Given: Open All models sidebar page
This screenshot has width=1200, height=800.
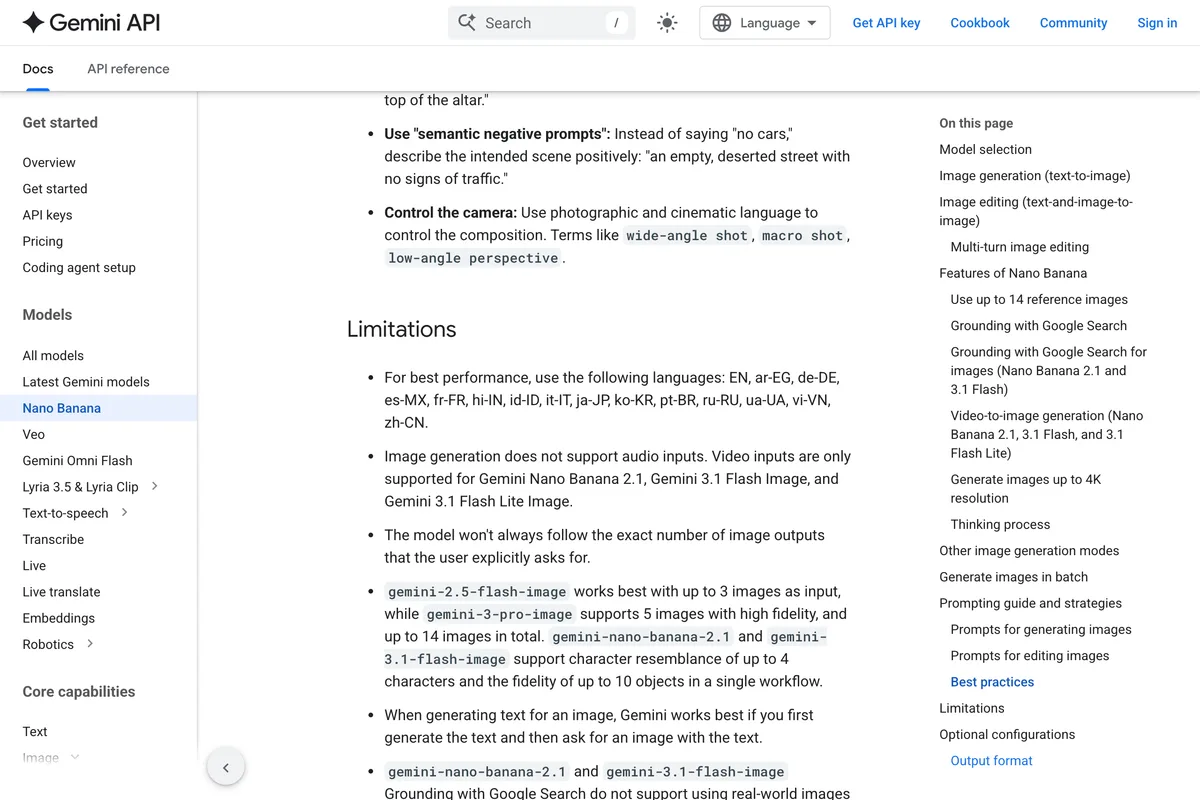Looking at the screenshot, I should 53,355.
